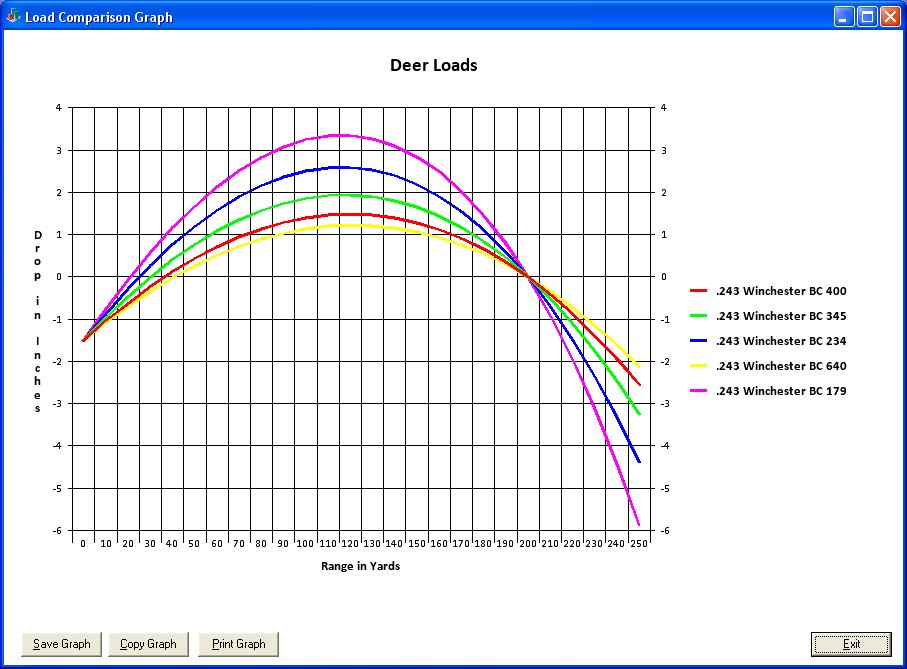Image resolution: width=907 pixels, height=669 pixels.
Task: Pick the blue legend swatch for BC 234
Action: [x=698, y=341]
